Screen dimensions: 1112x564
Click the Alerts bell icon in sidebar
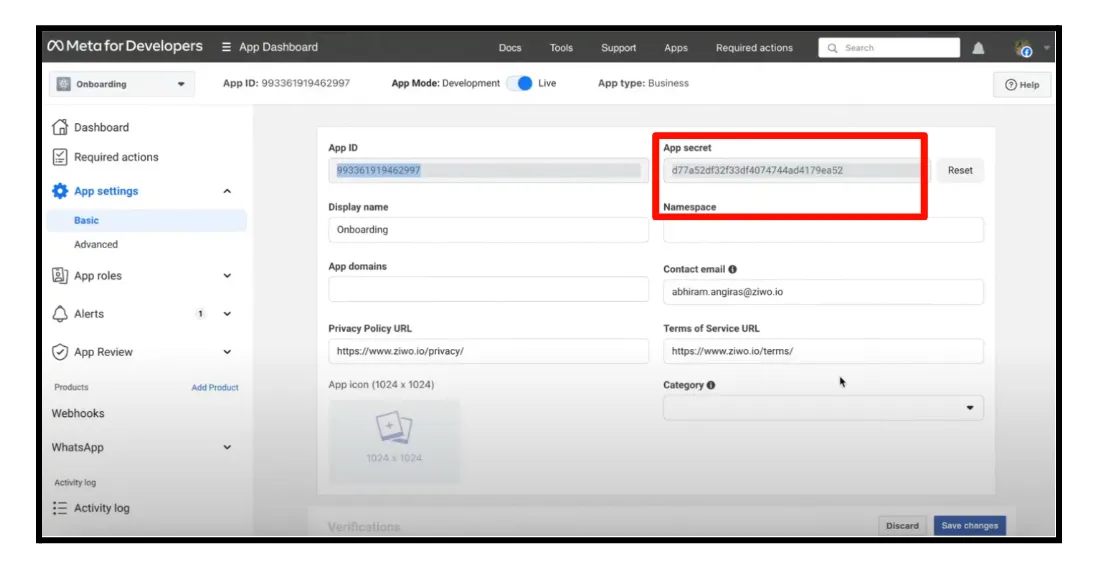60,314
